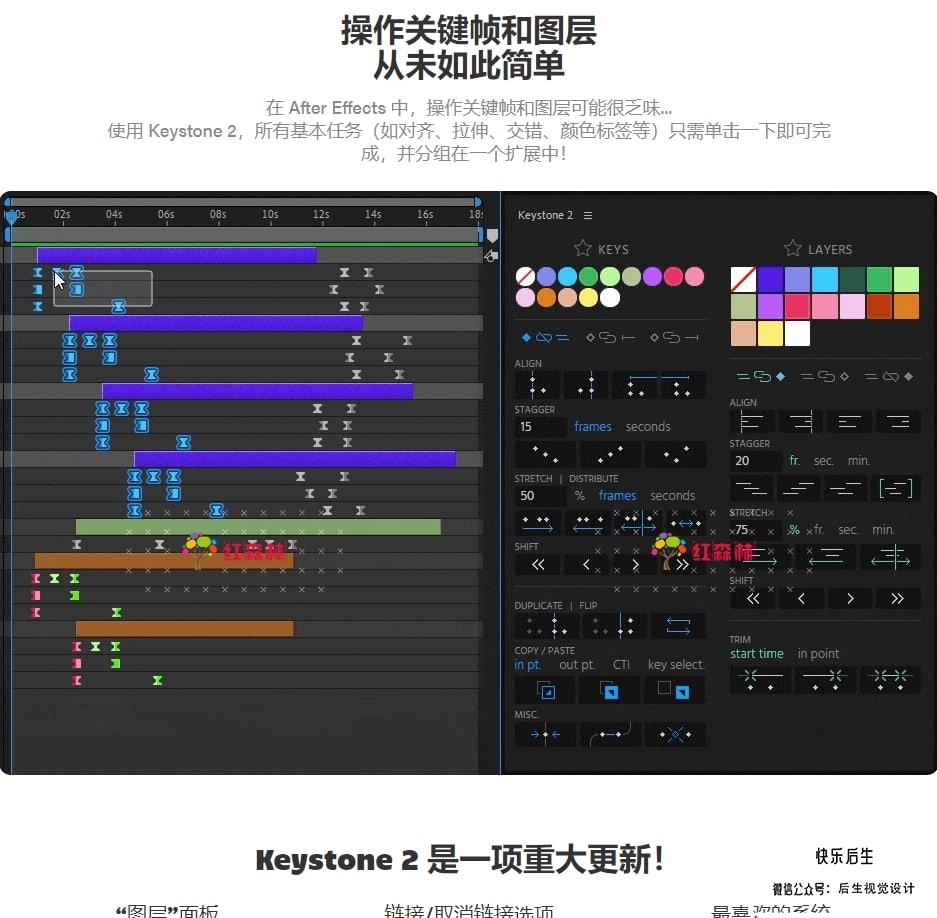This screenshot has width=937, height=918.
Task: Choose 'CTI' Copy/Paste option
Action: tap(621, 665)
